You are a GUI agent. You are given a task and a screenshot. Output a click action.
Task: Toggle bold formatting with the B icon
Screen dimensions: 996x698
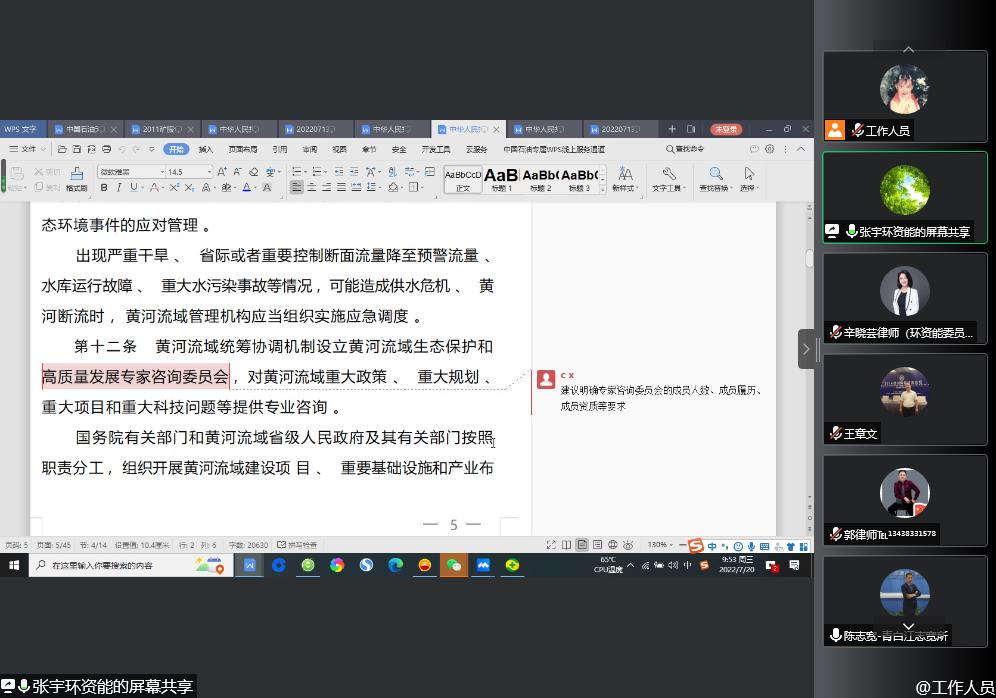coord(104,189)
